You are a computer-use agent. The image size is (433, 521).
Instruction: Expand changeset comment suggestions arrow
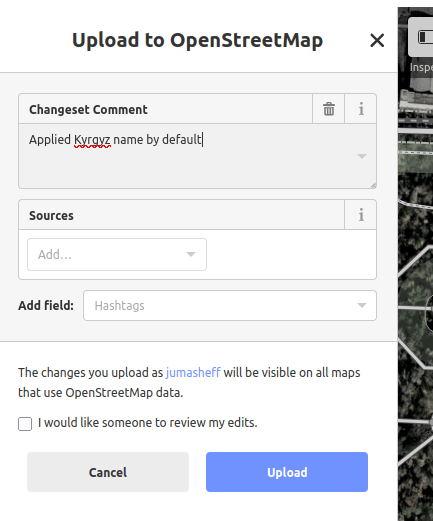[362, 156]
